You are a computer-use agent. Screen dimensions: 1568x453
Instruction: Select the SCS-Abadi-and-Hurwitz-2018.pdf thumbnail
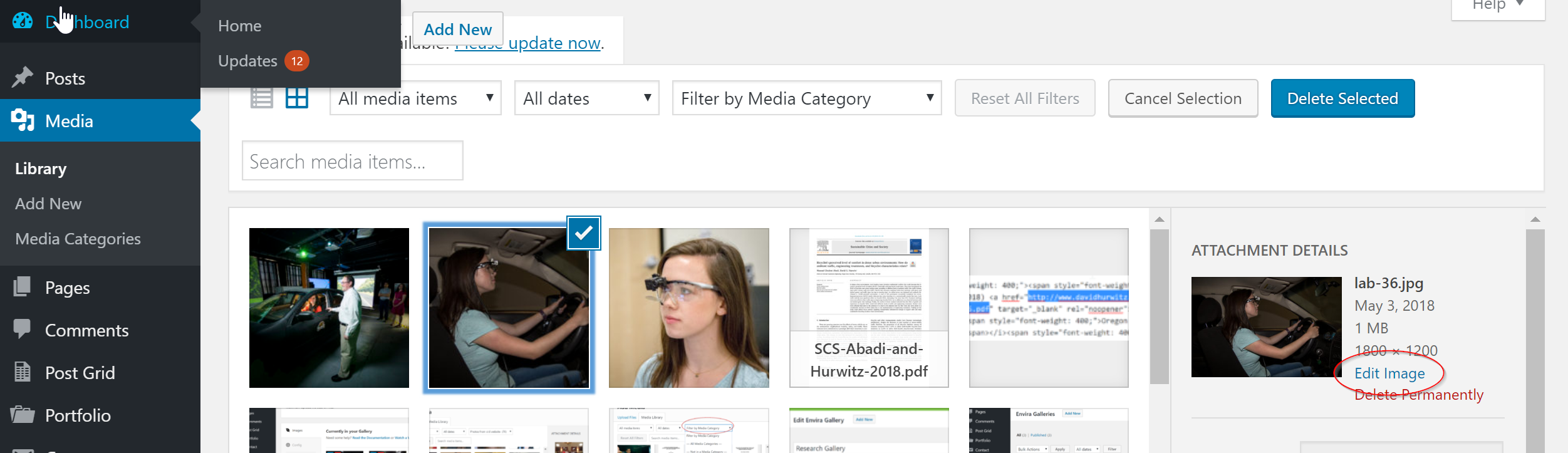pos(869,308)
